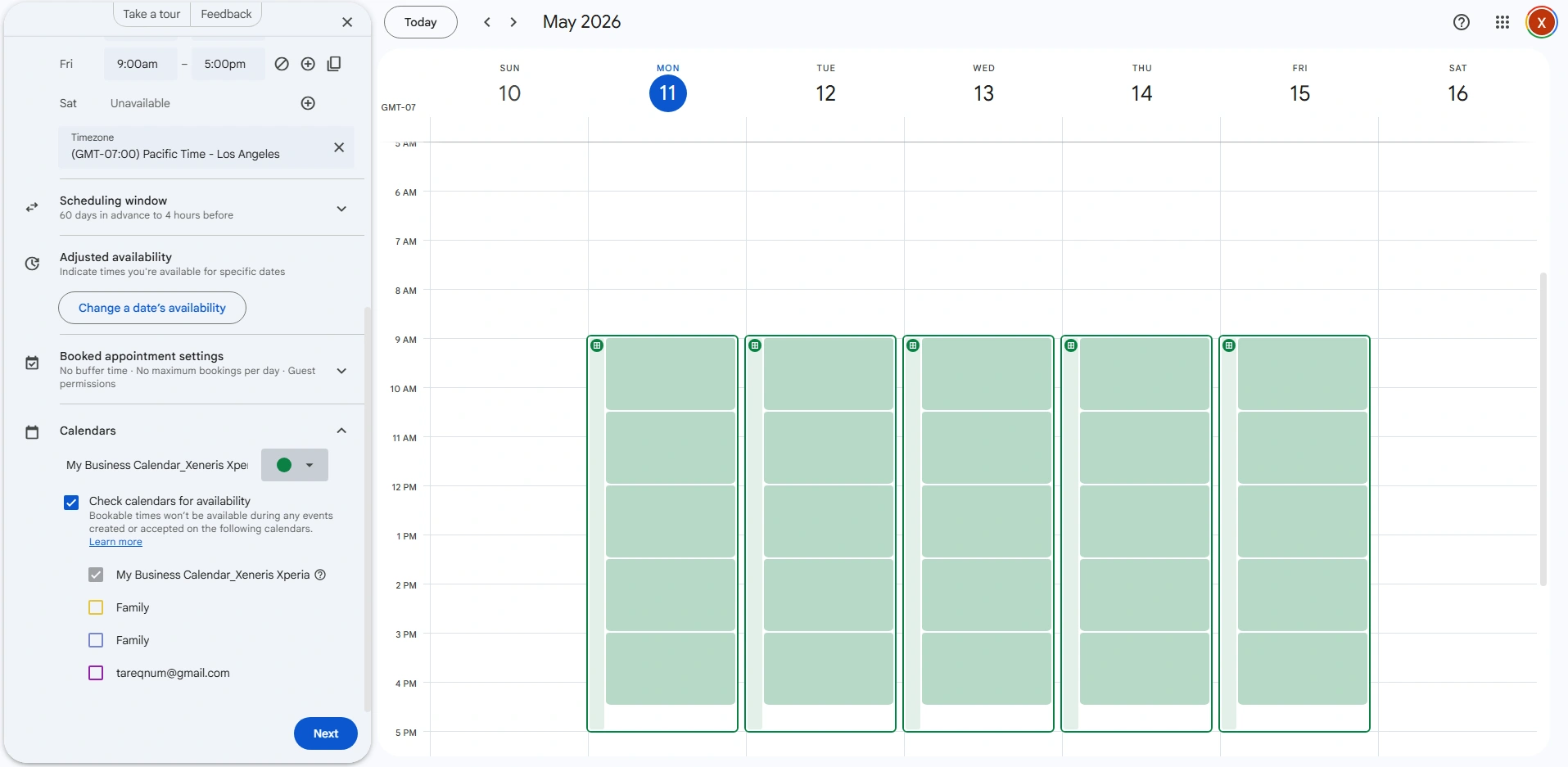
Task: Add another time period to Friday
Action: pos(308,64)
